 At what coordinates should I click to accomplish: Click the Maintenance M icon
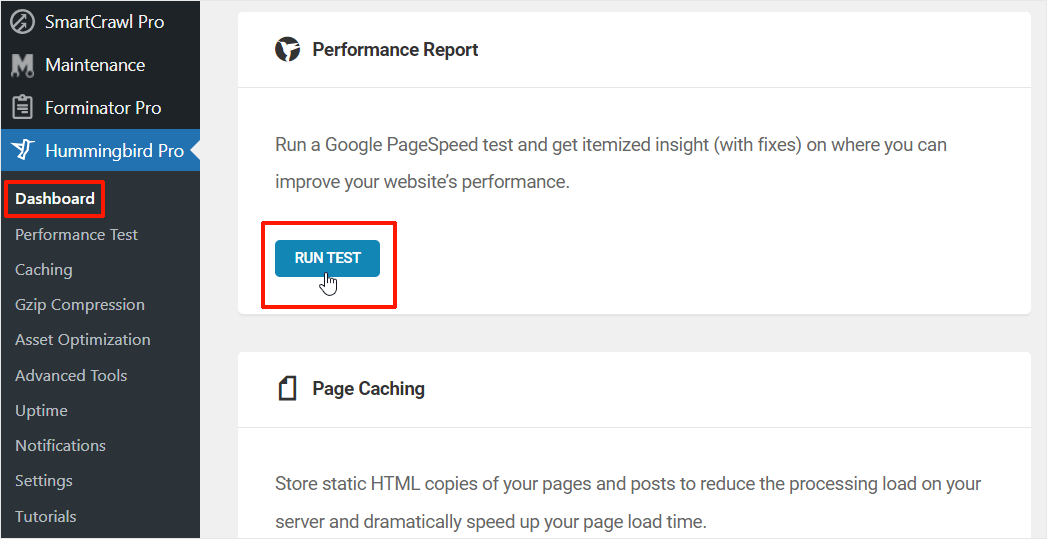(23, 65)
